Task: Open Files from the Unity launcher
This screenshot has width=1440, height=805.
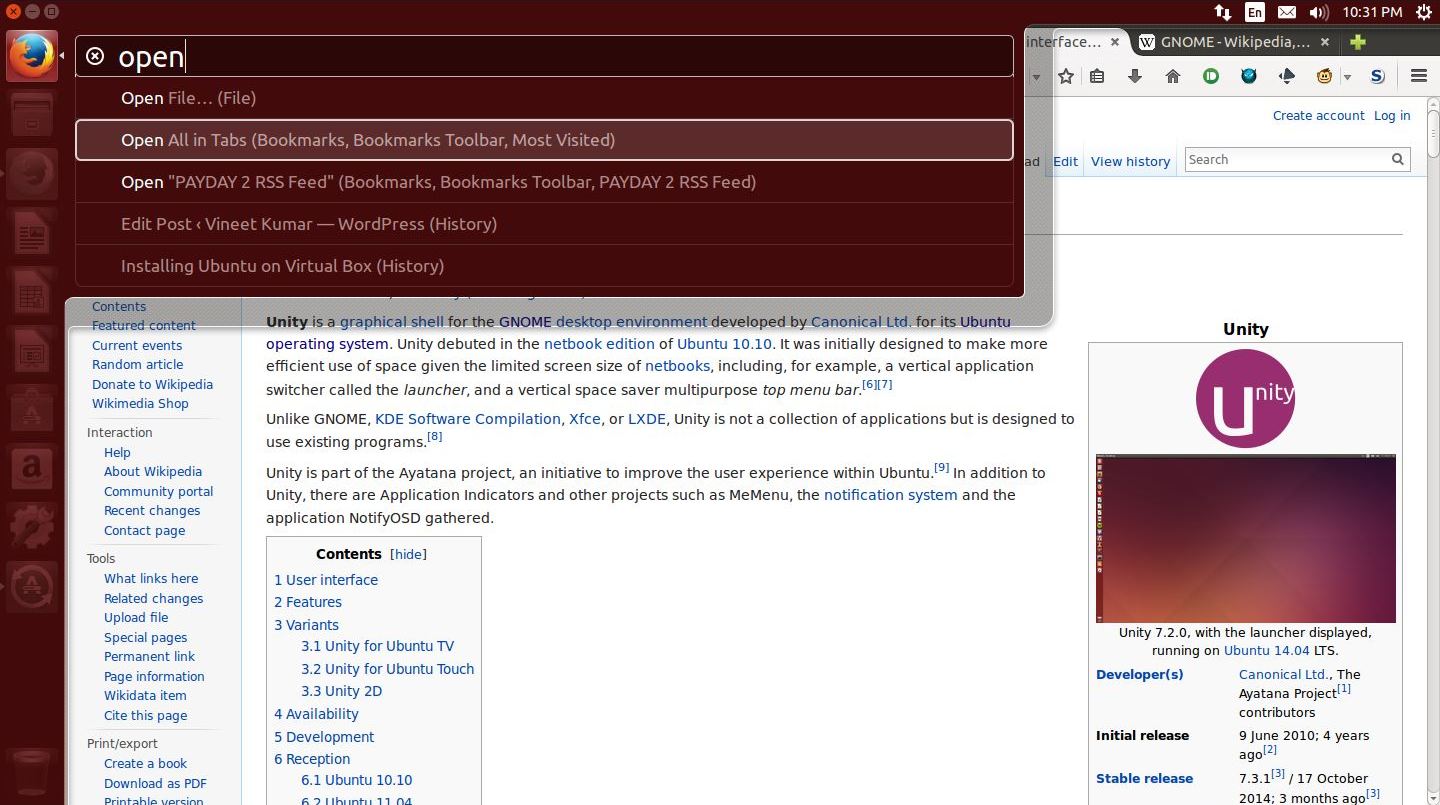Action: pyautogui.click(x=32, y=116)
